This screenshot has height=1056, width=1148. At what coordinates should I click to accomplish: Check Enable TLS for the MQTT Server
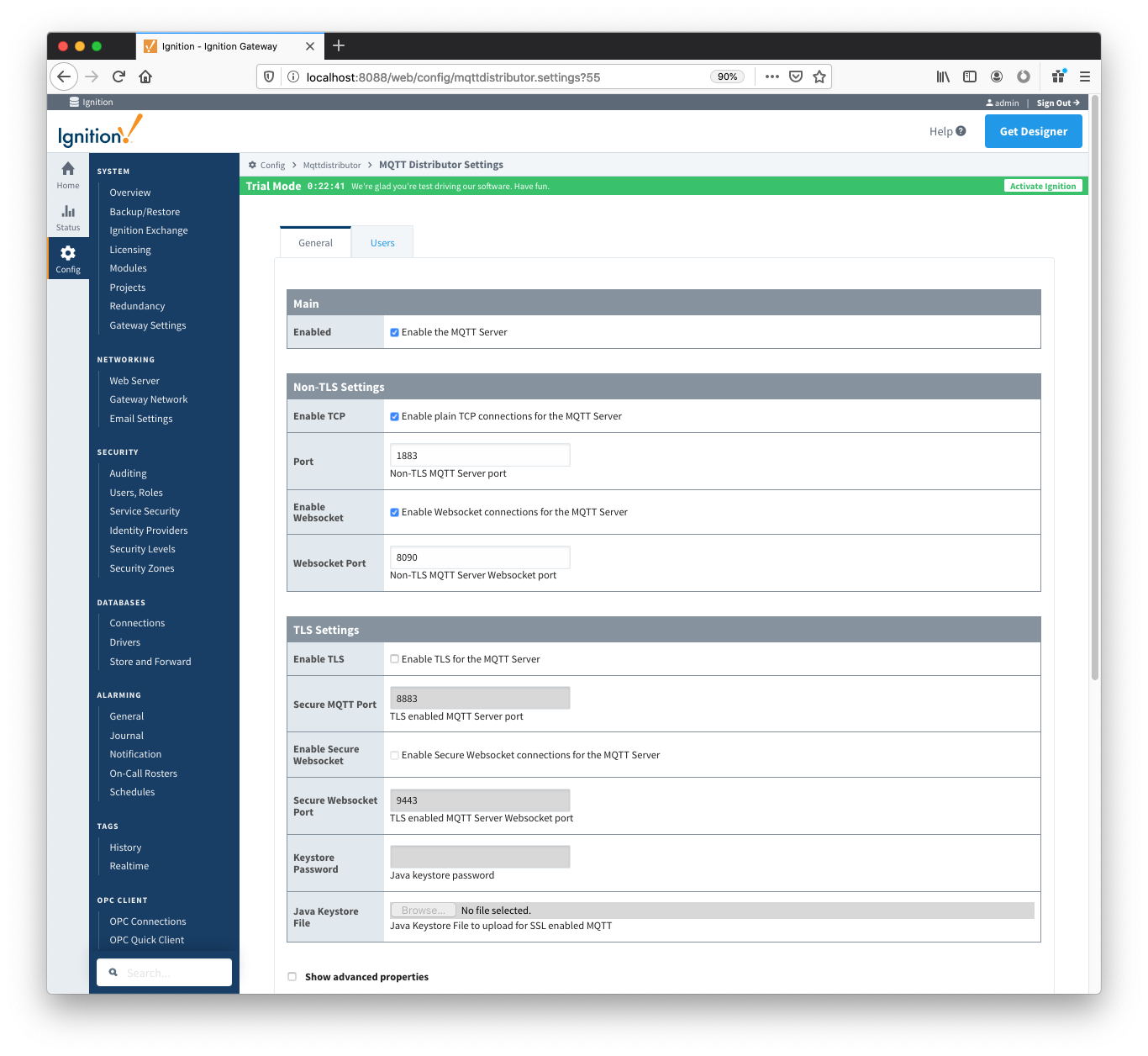click(x=394, y=659)
